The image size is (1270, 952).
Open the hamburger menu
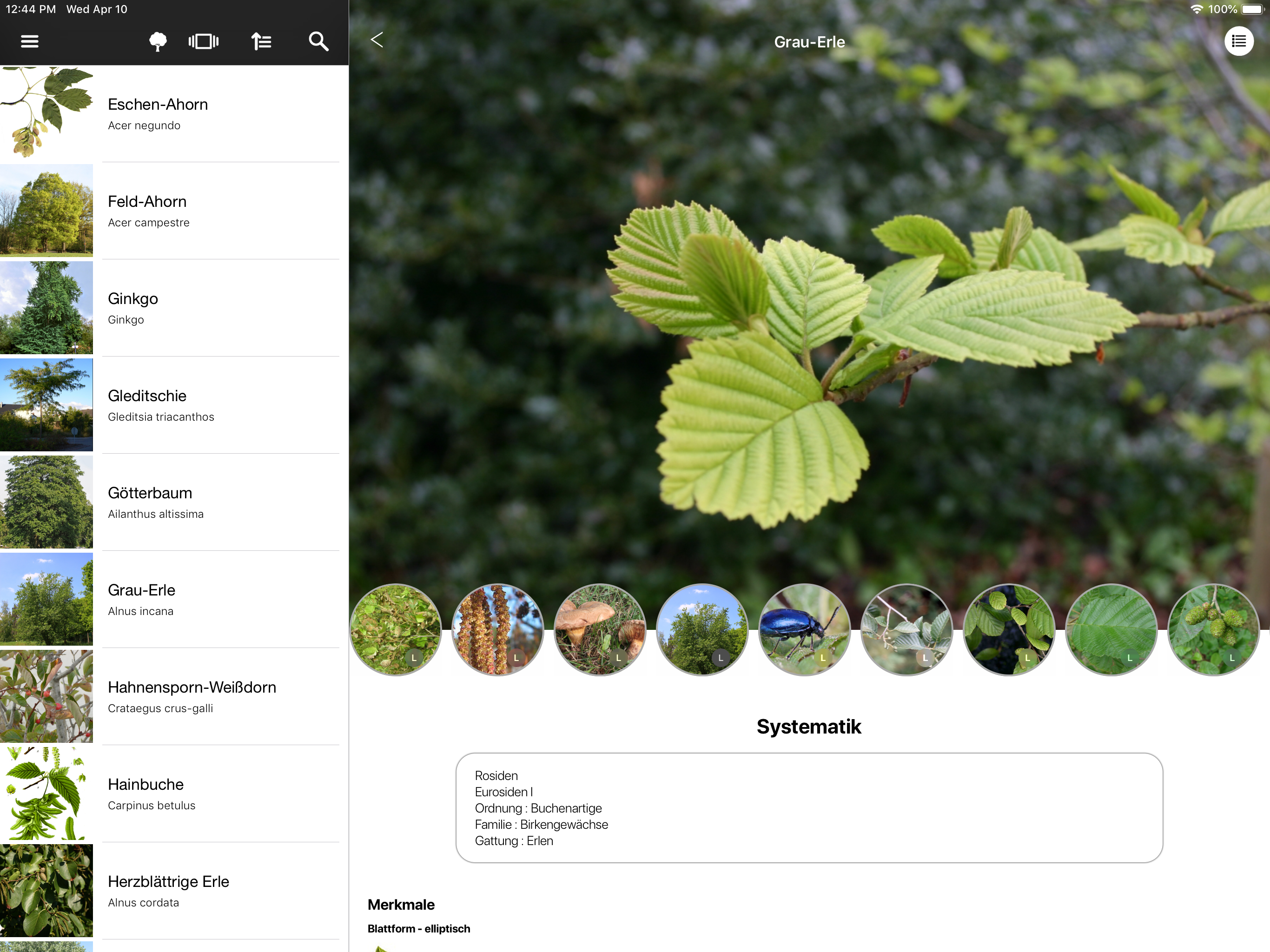click(x=29, y=41)
